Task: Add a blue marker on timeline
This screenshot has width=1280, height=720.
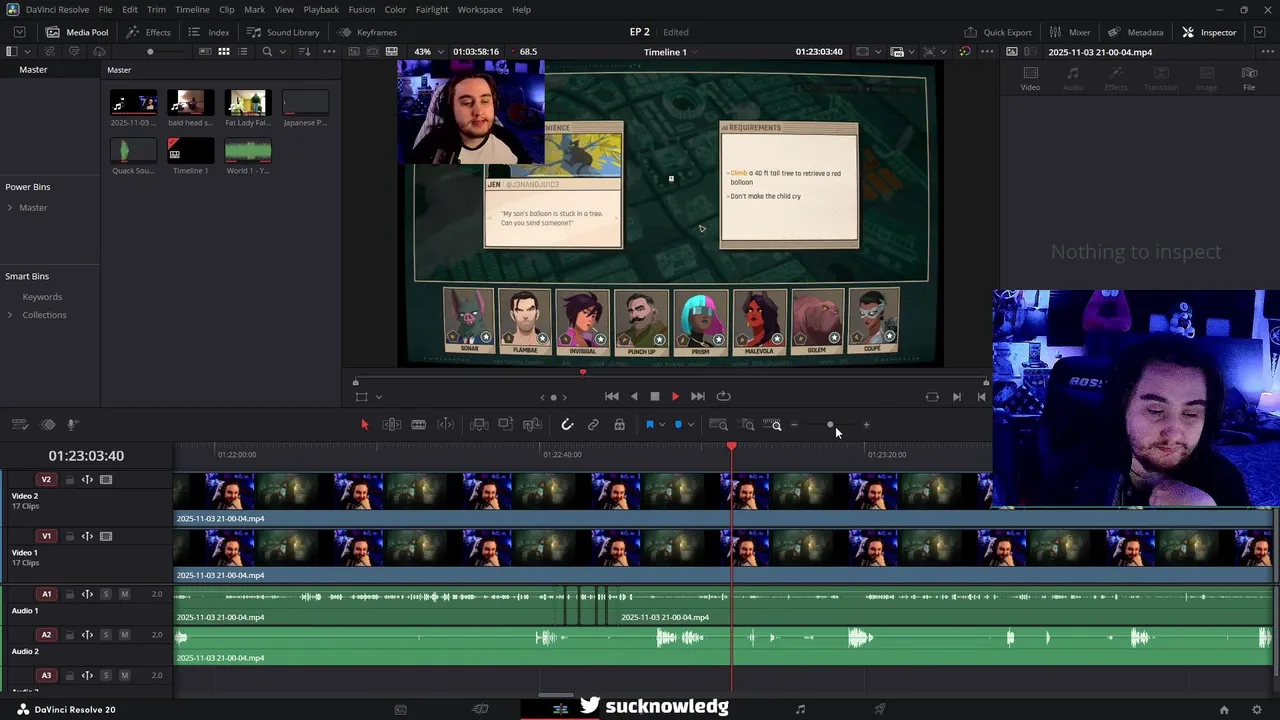Action: tap(678, 425)
